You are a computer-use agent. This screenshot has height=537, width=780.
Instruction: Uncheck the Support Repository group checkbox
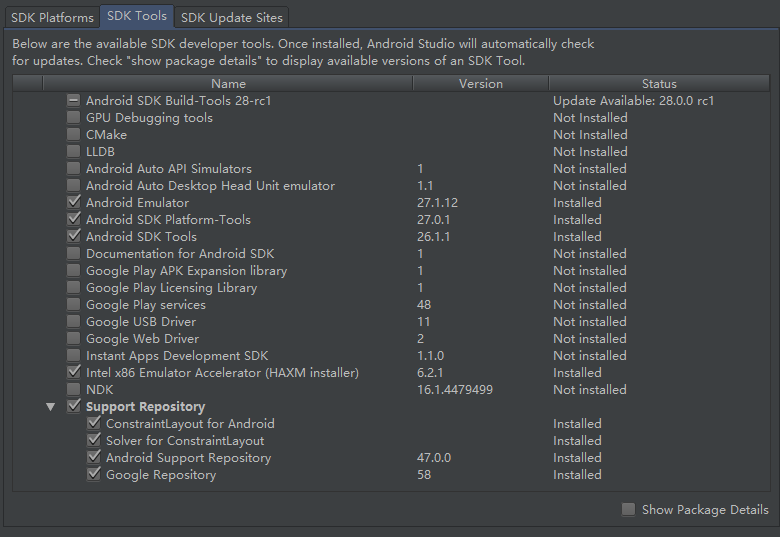pos(74,406)
